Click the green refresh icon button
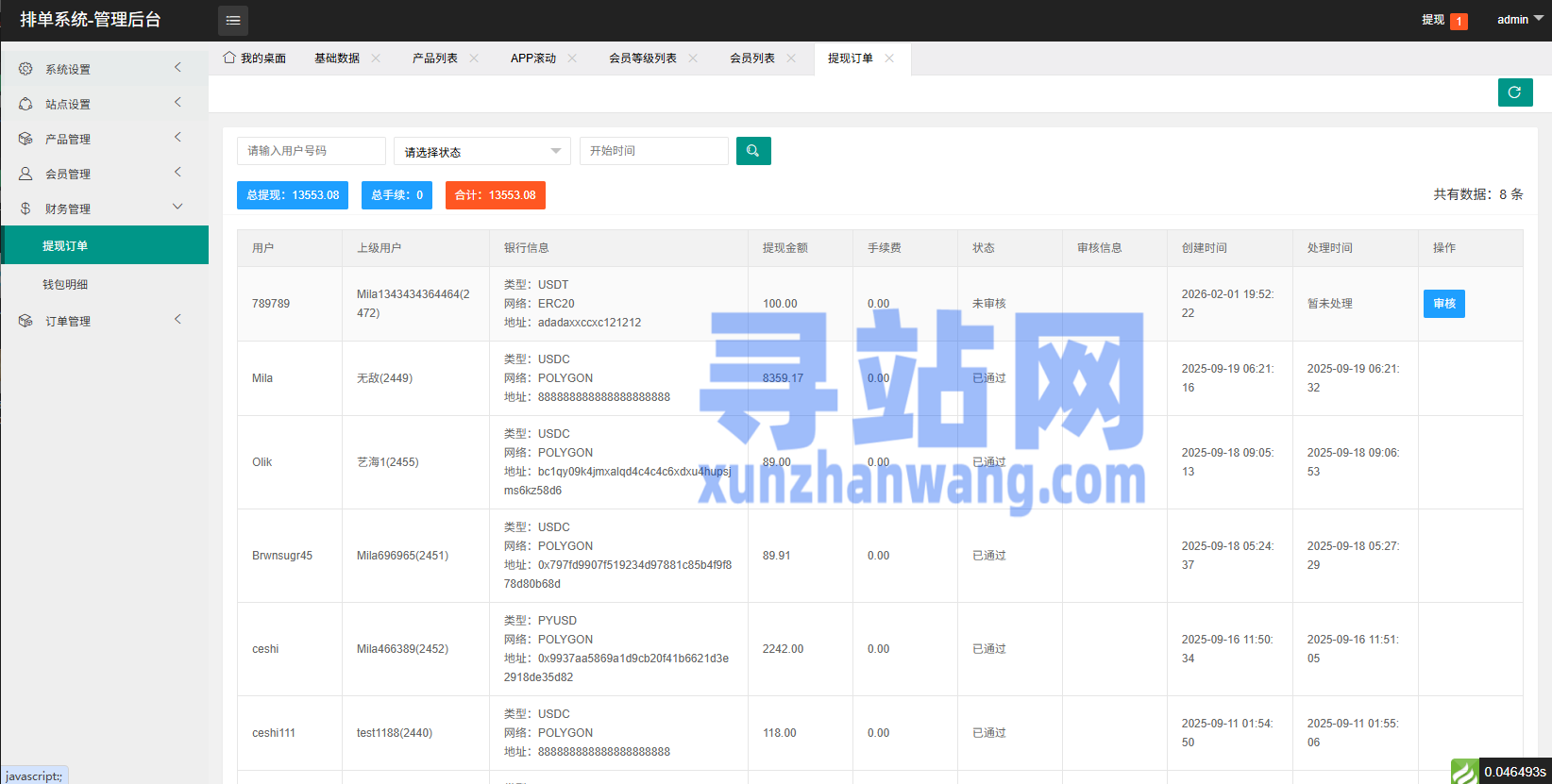Screen dimensions: 1552x784 point(1514,92)
